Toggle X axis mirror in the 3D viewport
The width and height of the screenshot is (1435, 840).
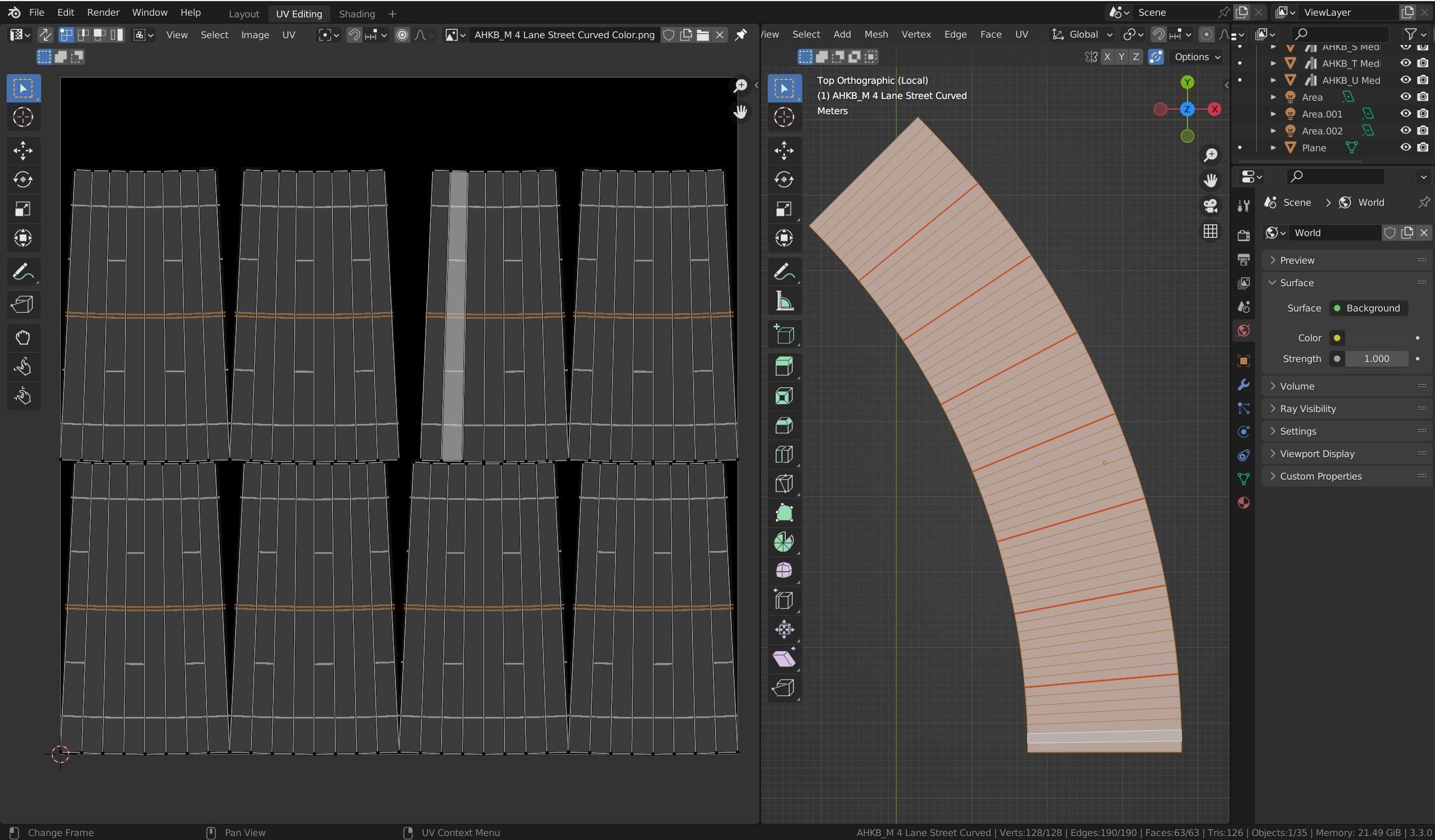1107,56
